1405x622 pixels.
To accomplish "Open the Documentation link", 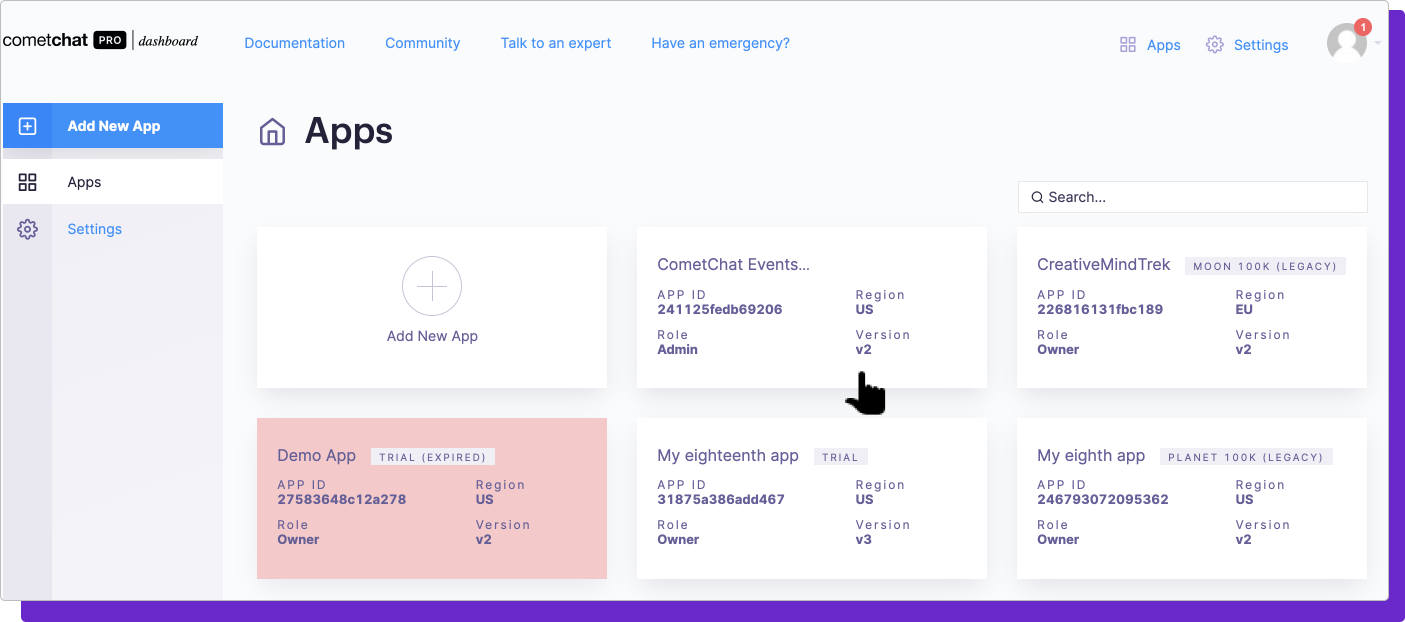I will [295, 43].
